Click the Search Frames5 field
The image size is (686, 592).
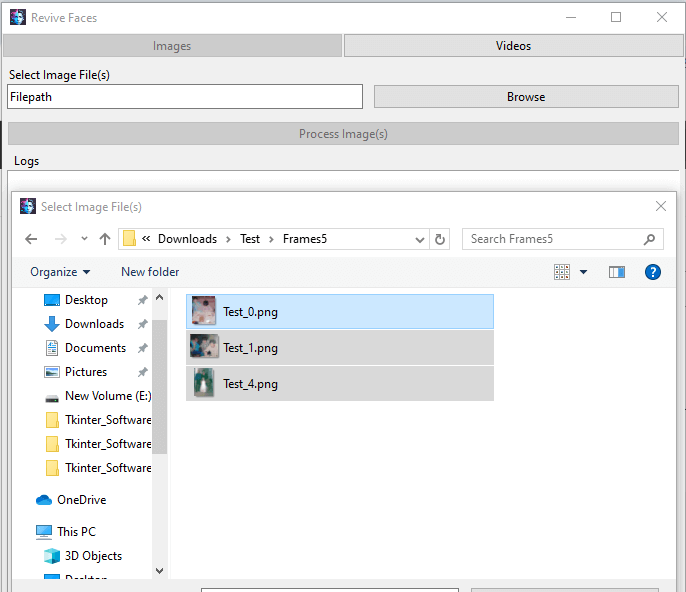(555, 239)
